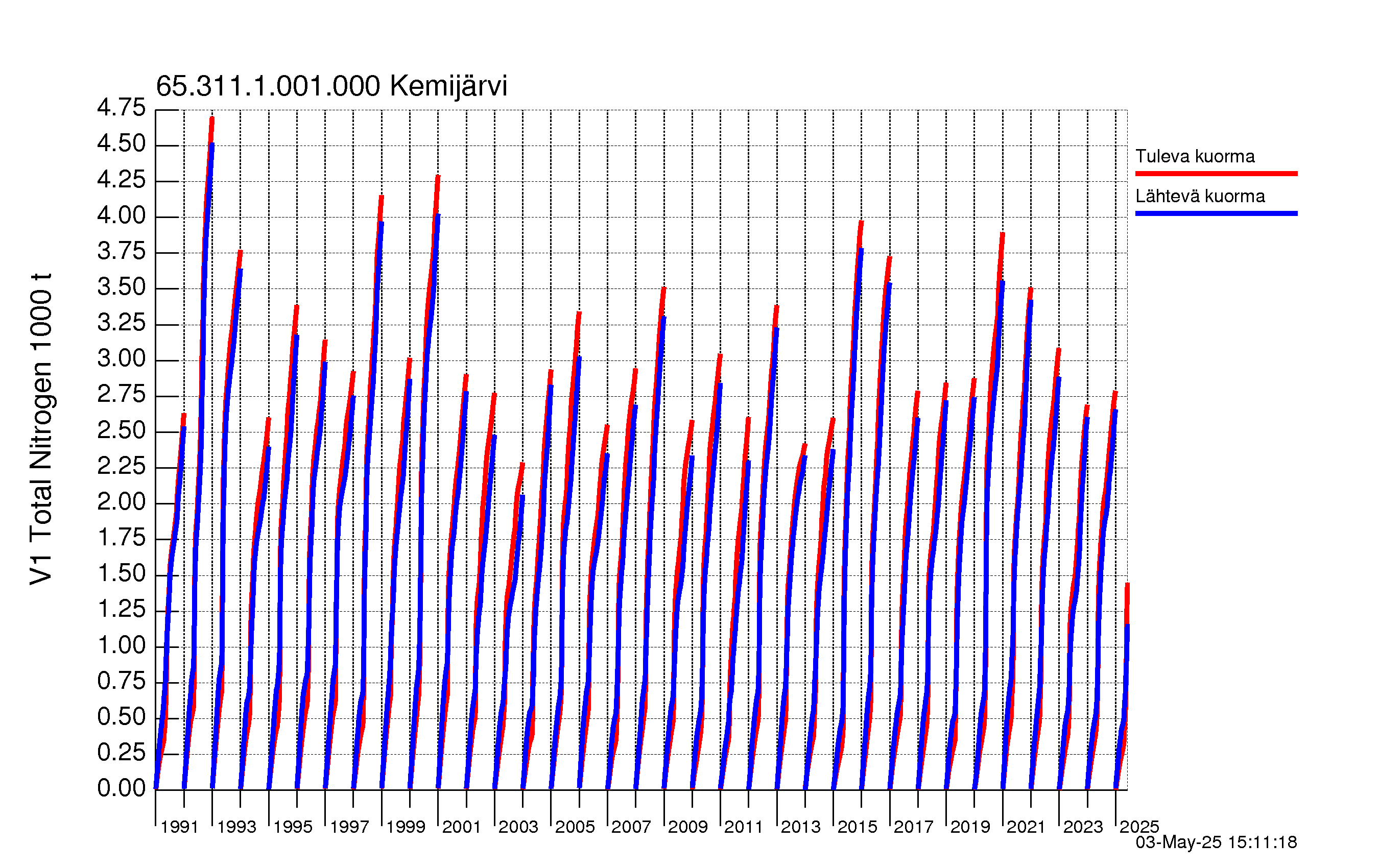
Task: Click the x-axis year label 2007
Action: pos(631,827)
